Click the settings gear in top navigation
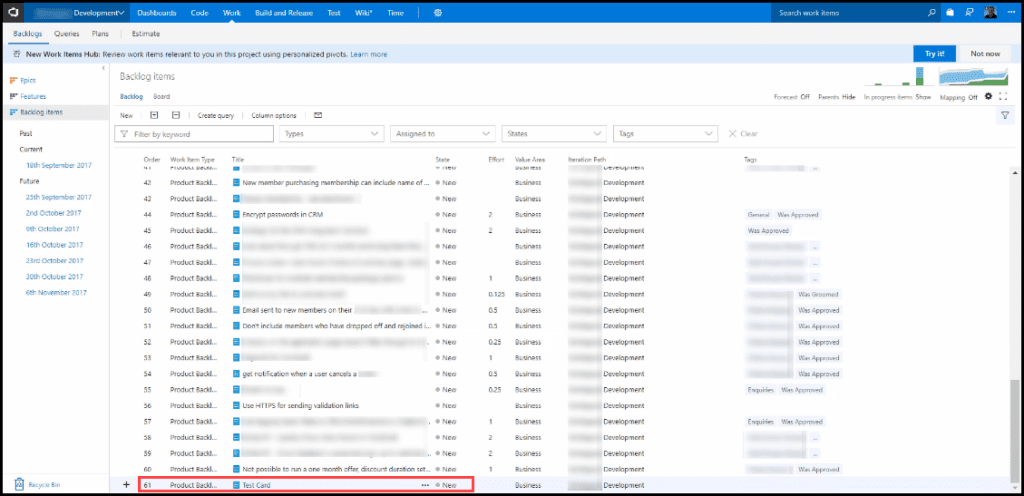 439,13
